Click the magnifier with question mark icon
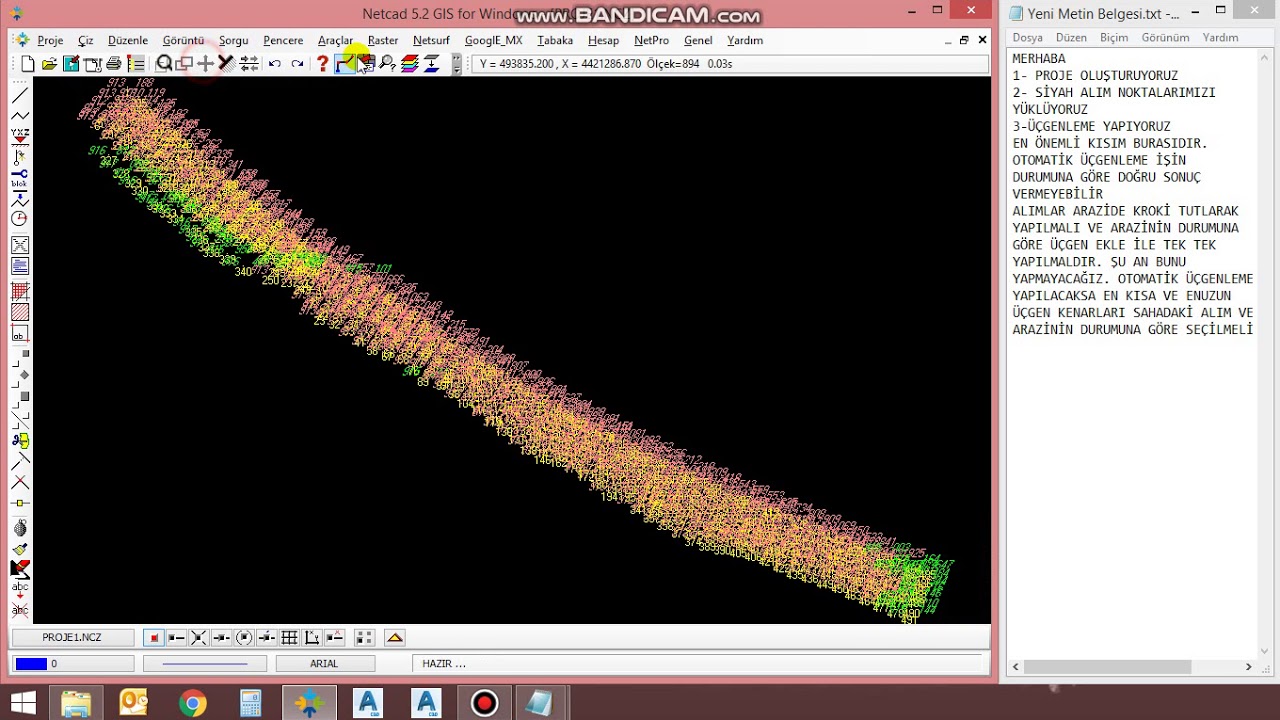The image size is (1280, 720). coord(387,64)
